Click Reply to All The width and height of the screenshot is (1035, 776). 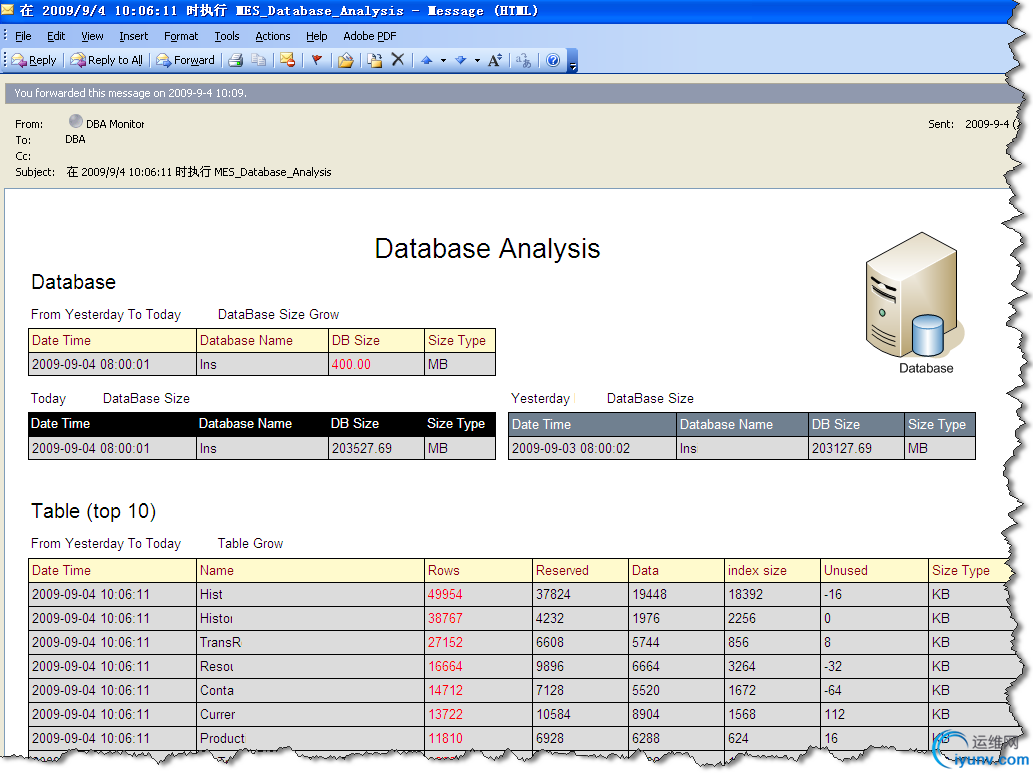point(106,61)
